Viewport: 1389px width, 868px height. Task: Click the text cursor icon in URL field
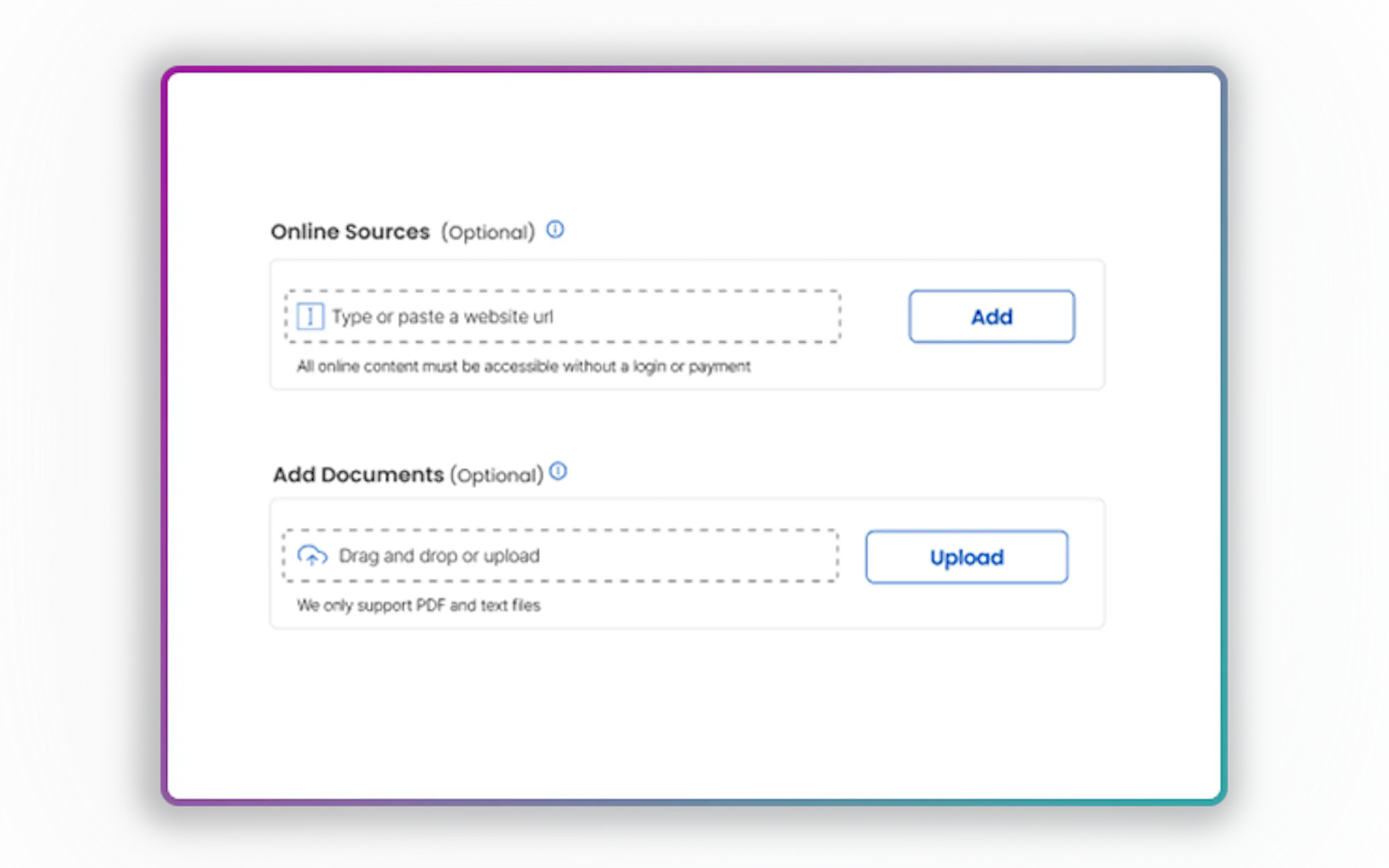coord(310,316)
